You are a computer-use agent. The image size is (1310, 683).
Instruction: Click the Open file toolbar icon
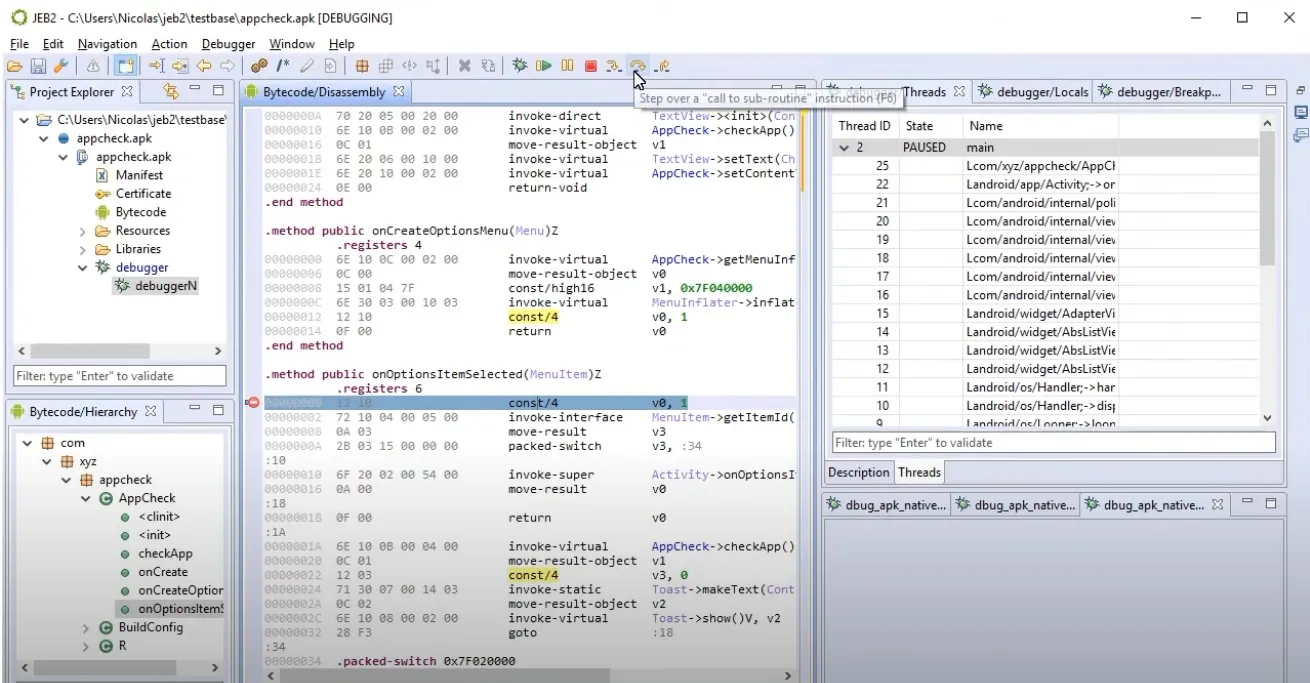click(14, 66)
